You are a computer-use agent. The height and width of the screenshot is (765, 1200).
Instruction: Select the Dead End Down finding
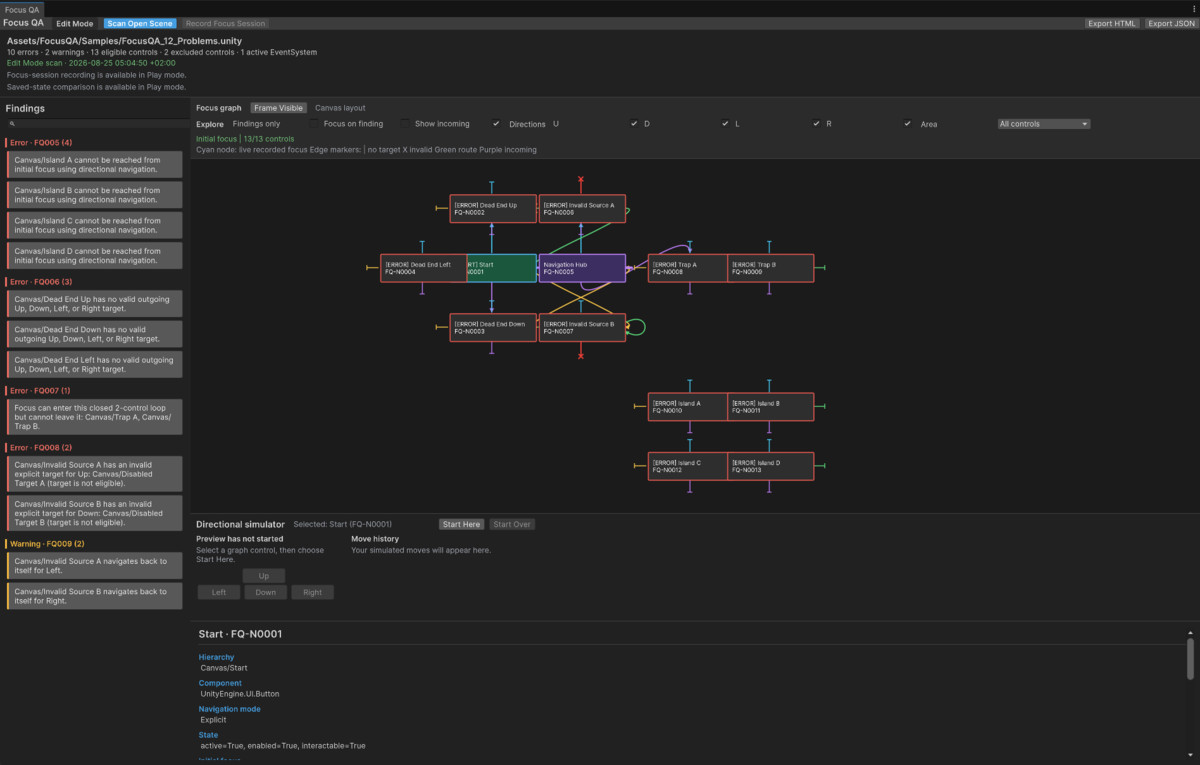tap(95, 334)
